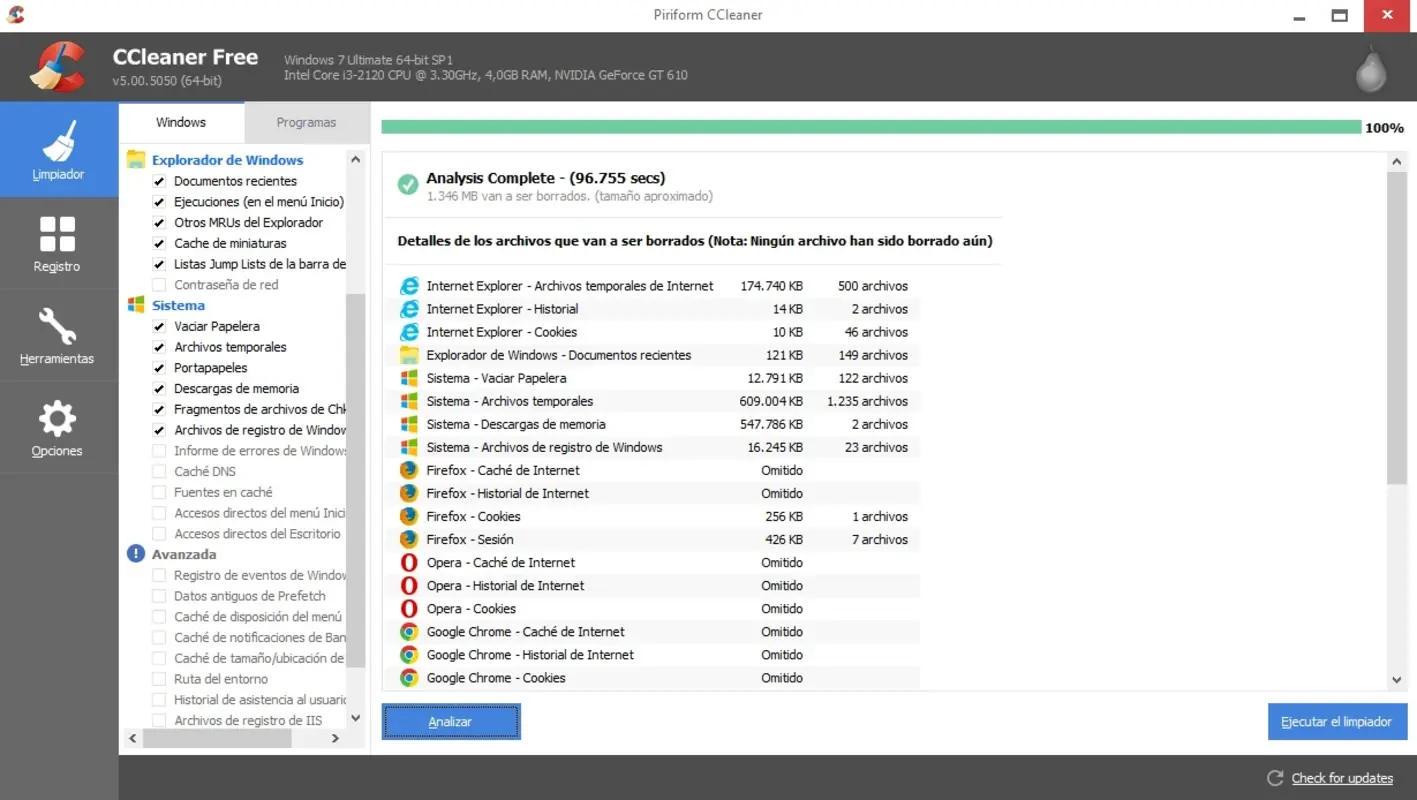The height and width of the screenshot is (800, 1417).
Task: Open the Check for updates link
Action: (x=1341, y=777)
